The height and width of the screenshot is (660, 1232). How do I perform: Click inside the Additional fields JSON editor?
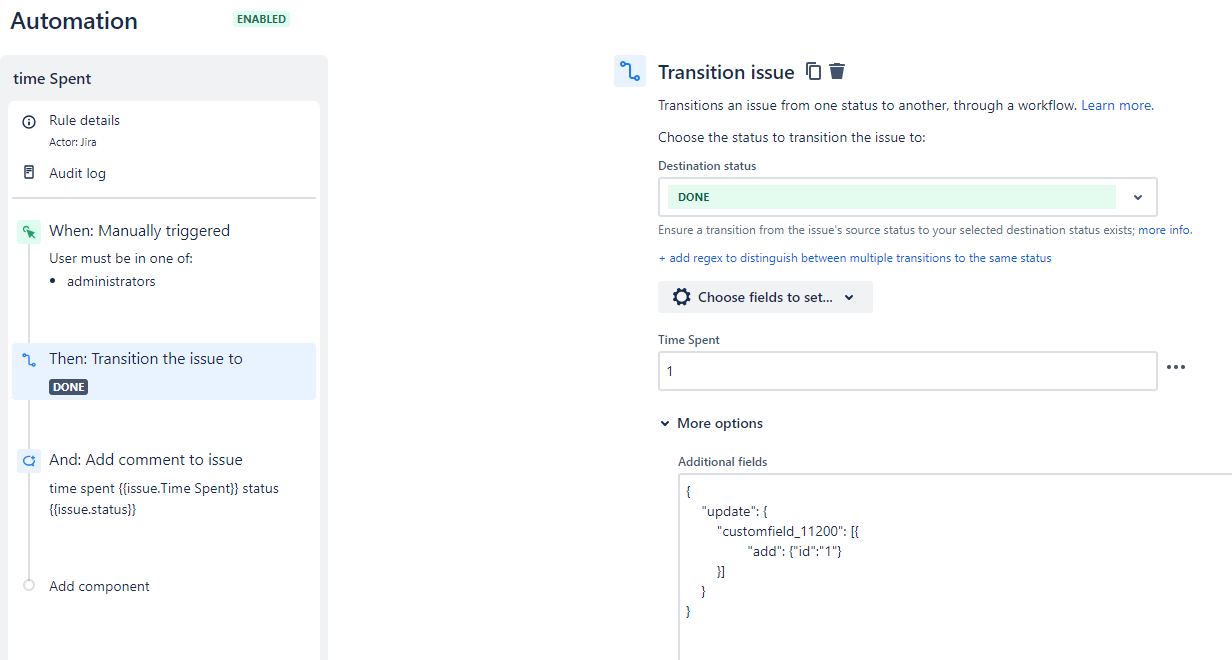[955, 567]
